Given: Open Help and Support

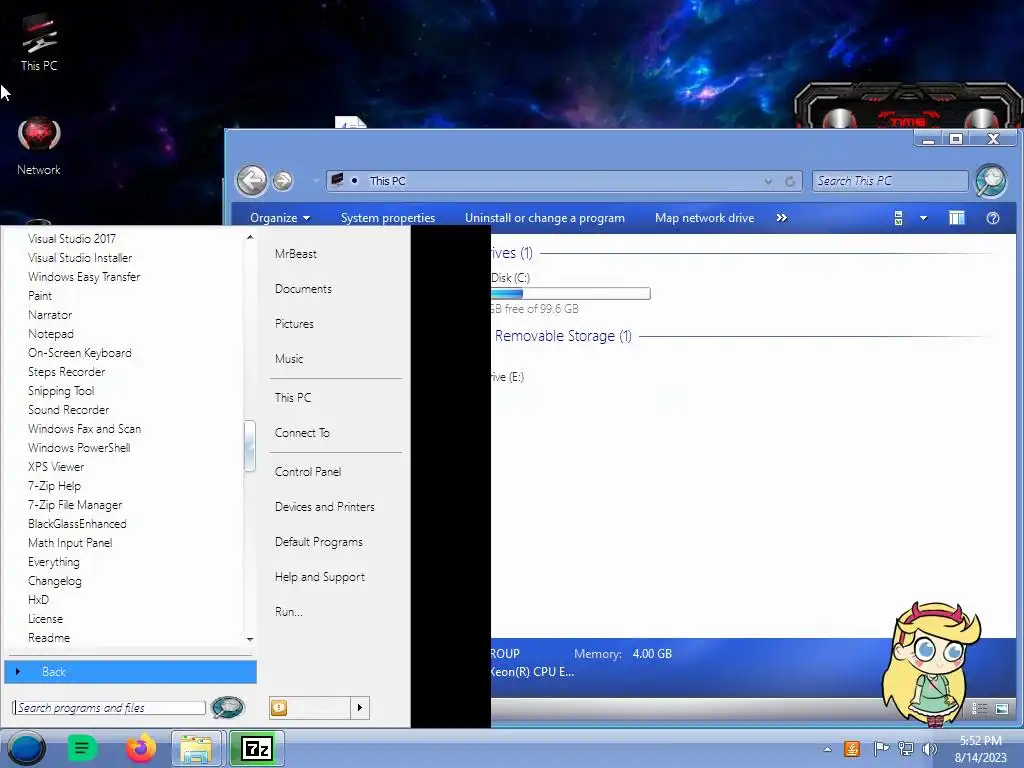Looking at the screenshot, I should point(320,577).
